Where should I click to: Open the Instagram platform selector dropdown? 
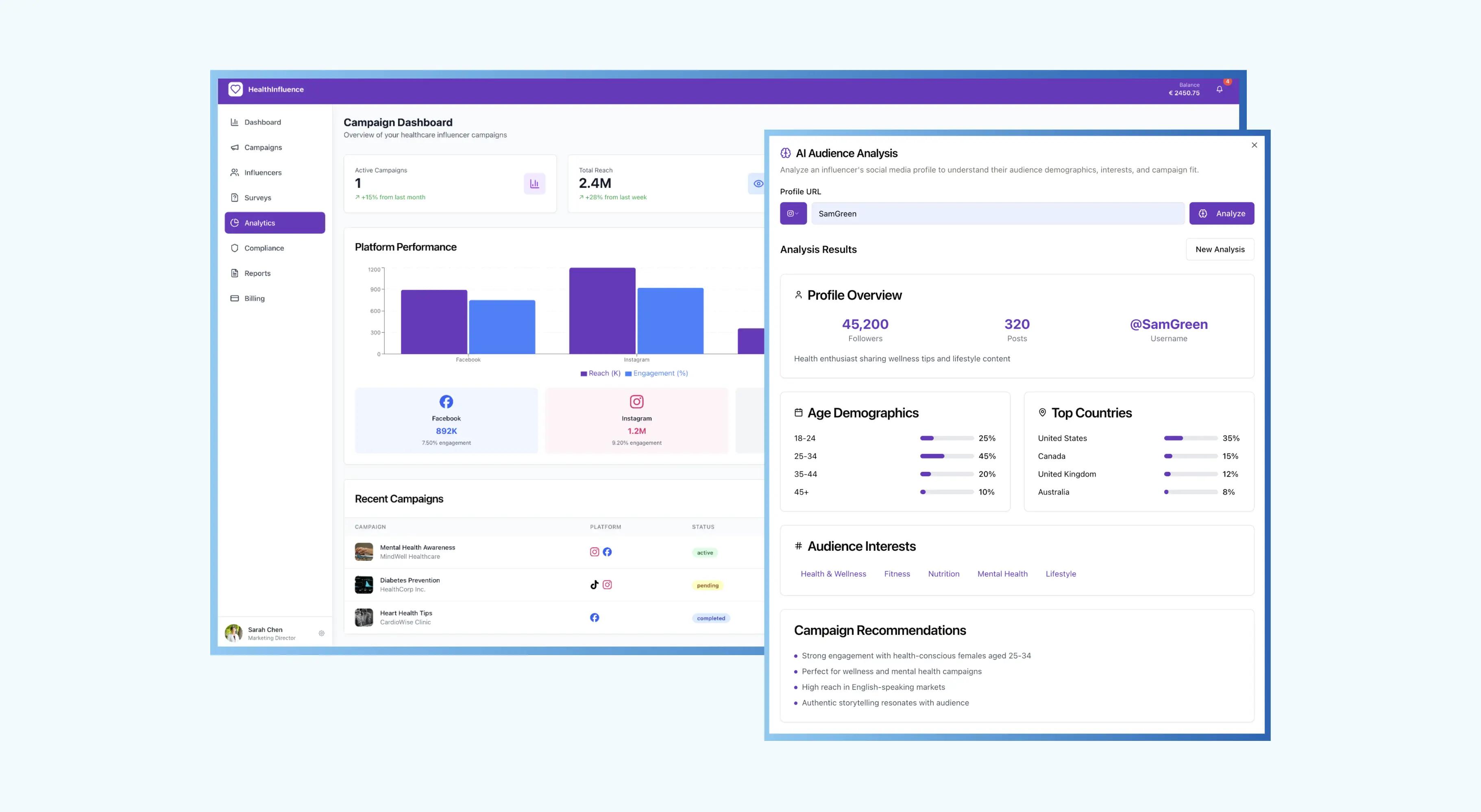point(793,214)
